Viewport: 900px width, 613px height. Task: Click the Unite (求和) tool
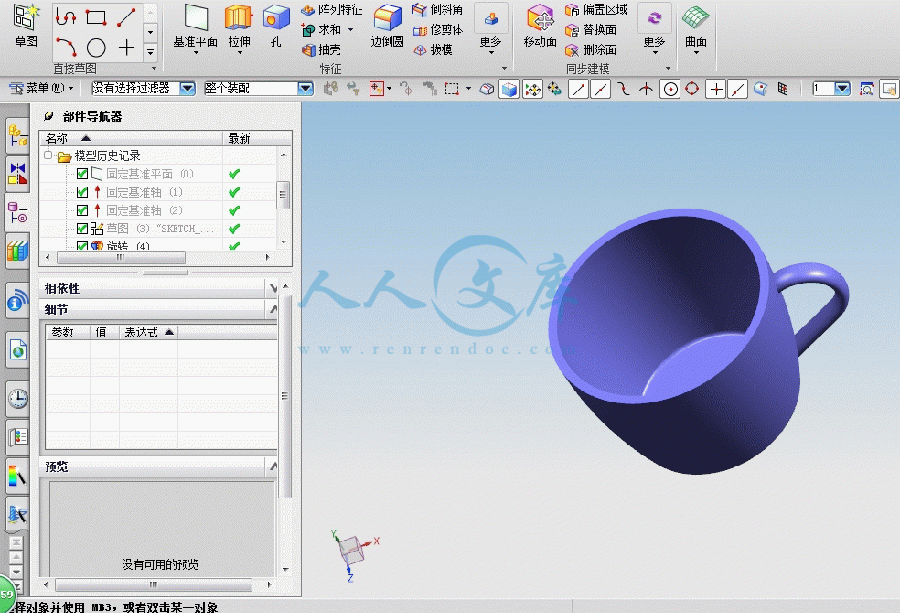click(322, 30)
